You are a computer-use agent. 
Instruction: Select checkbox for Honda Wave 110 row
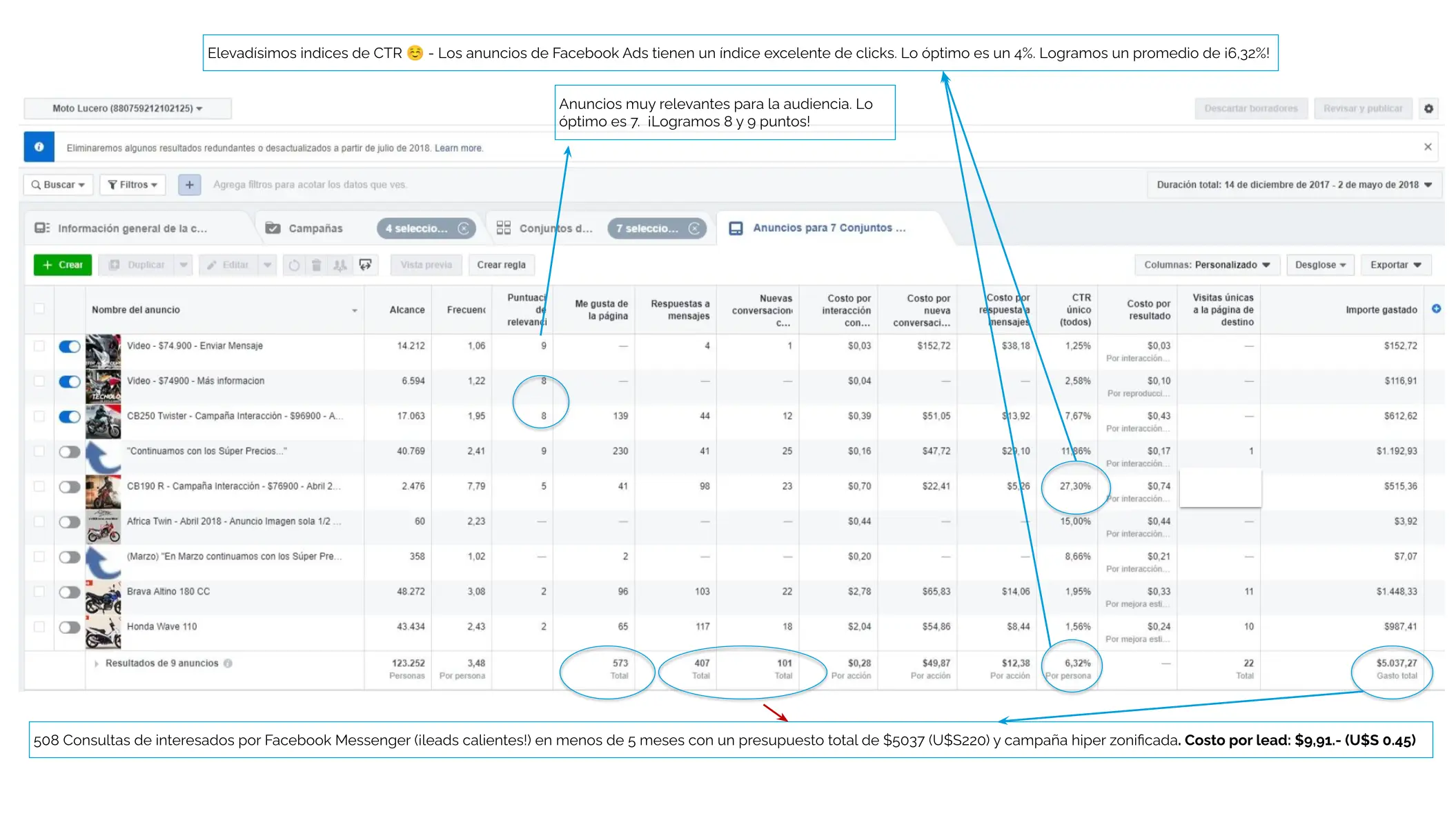[x=39, y=627]
